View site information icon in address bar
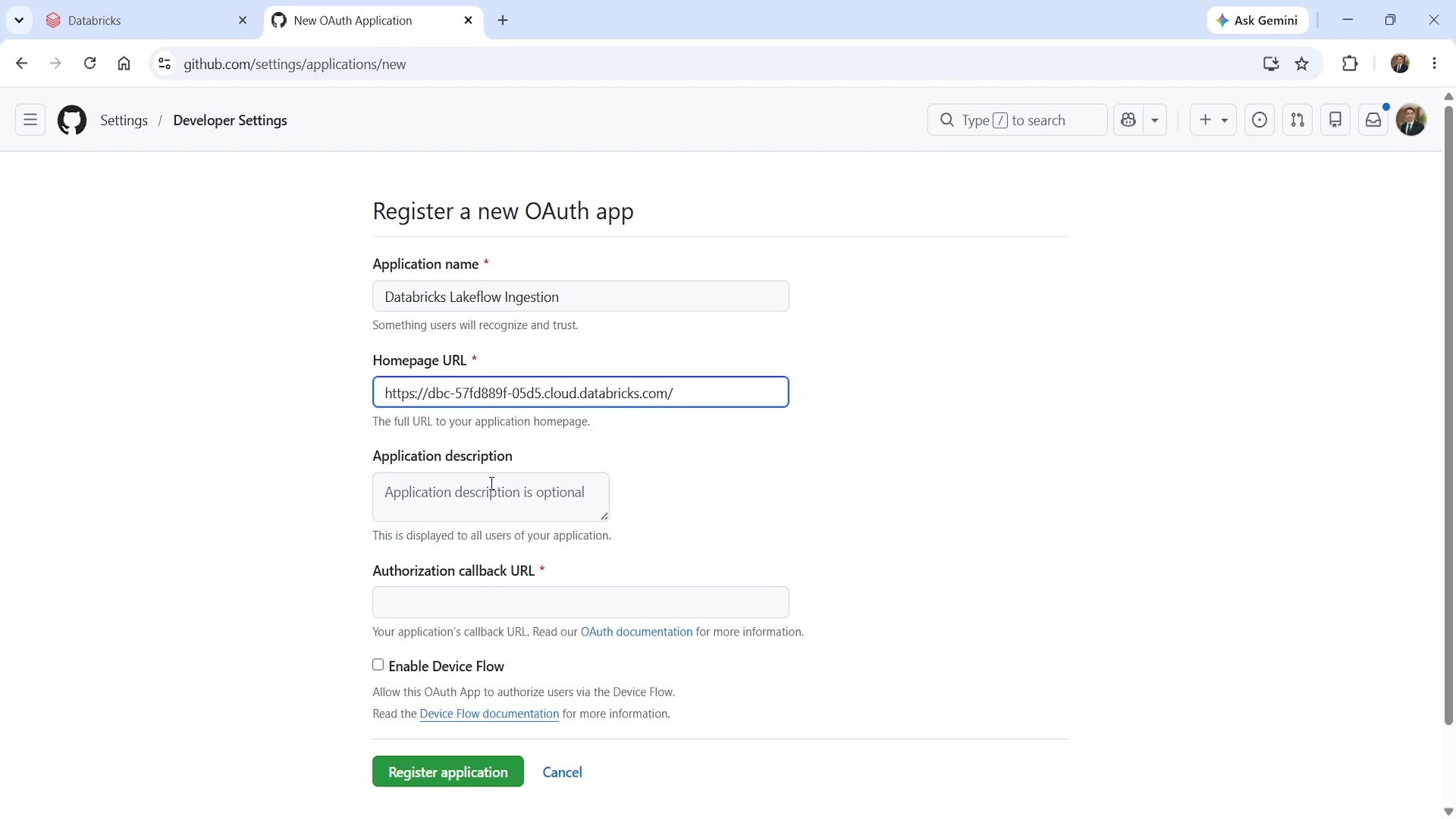This screenshot has width=1456, height=819. 165,64
